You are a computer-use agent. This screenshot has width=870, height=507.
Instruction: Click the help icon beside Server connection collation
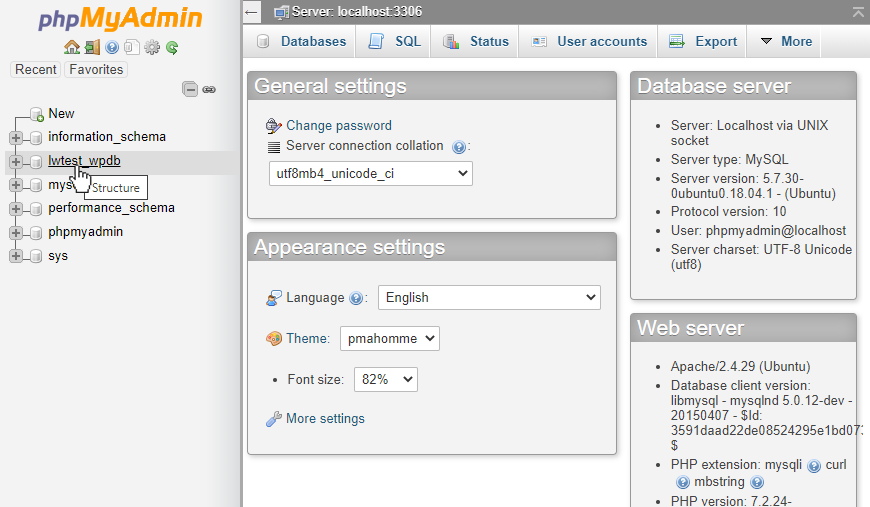point(459,147)
